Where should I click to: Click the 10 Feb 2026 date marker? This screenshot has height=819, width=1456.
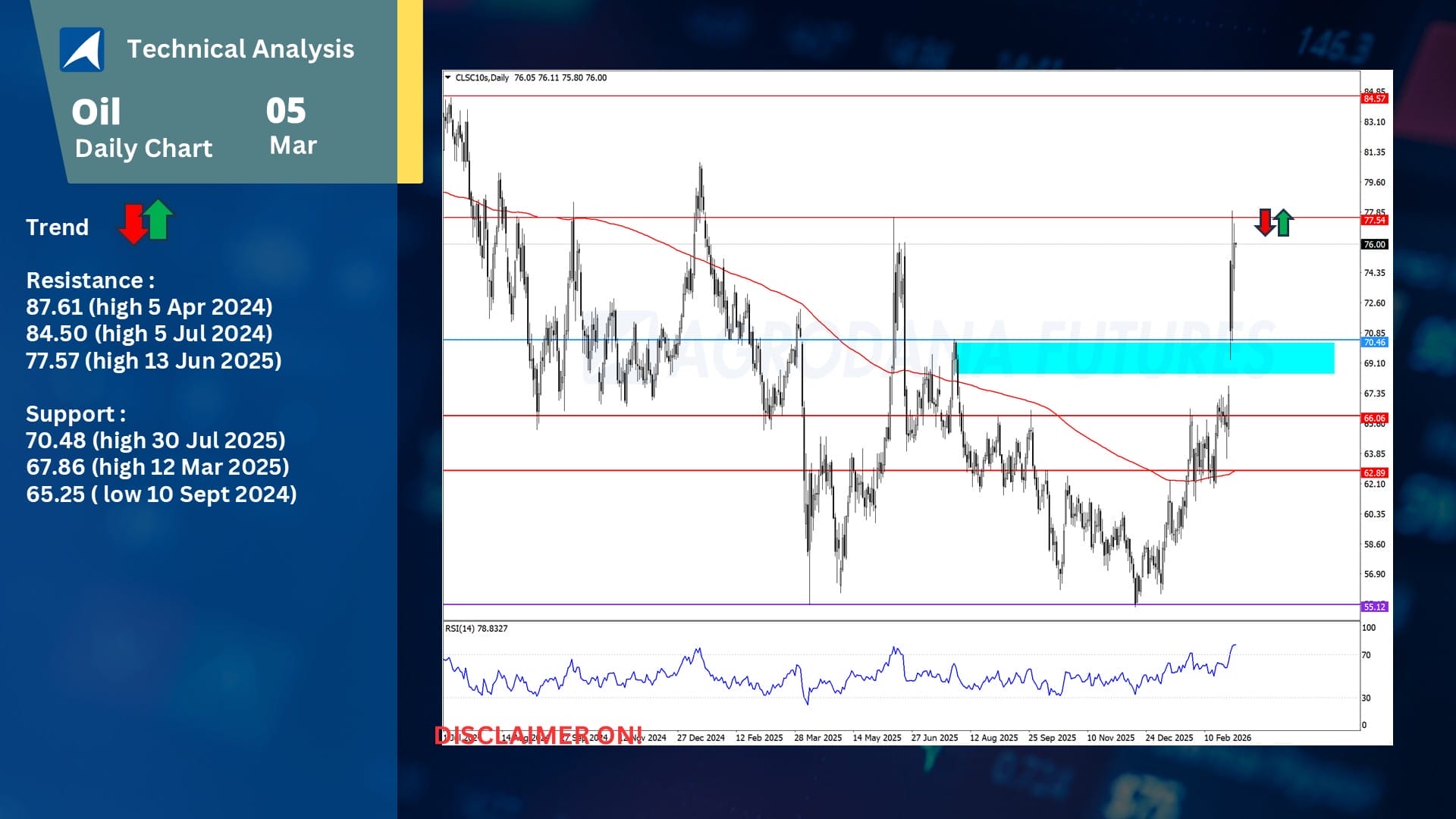coord(1227,738)
